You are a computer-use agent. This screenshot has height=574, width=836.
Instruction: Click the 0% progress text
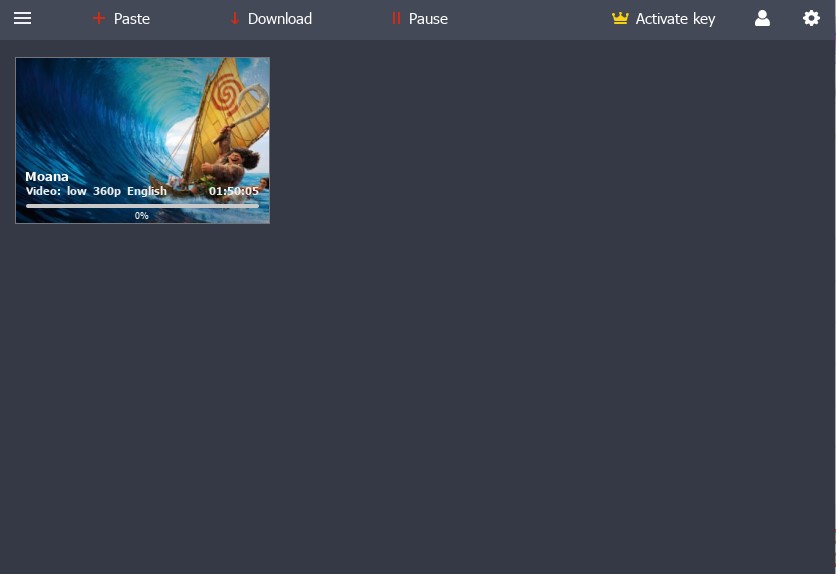coord(141,216)
